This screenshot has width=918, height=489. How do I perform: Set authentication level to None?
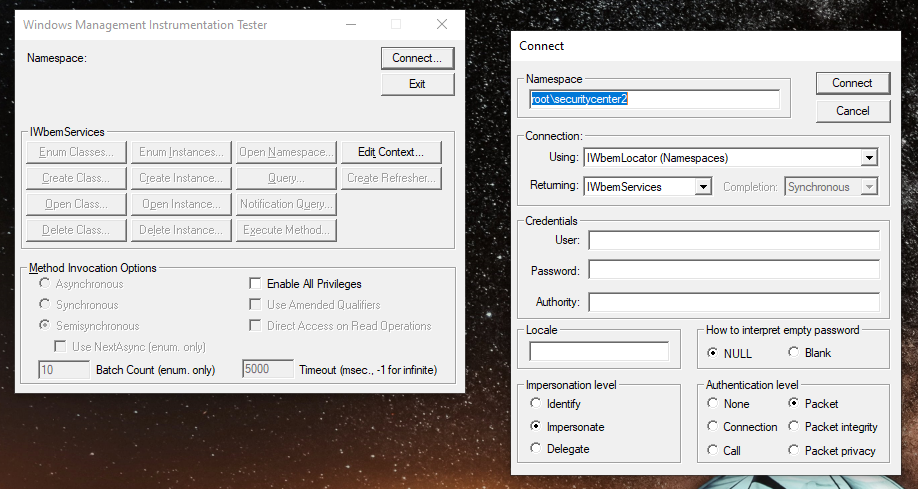[712, 404]
